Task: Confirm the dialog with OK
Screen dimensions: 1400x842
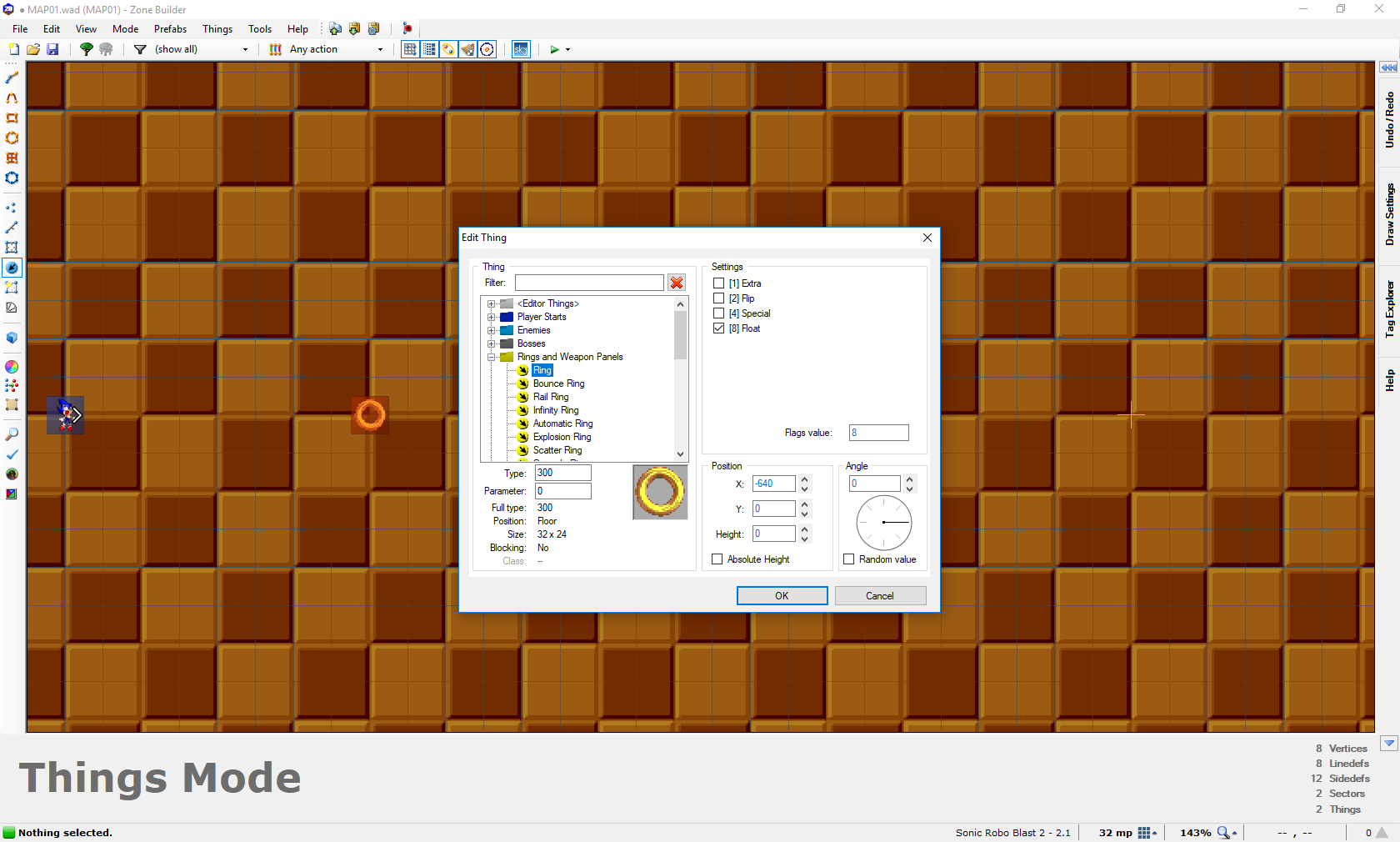Action: 782,596
